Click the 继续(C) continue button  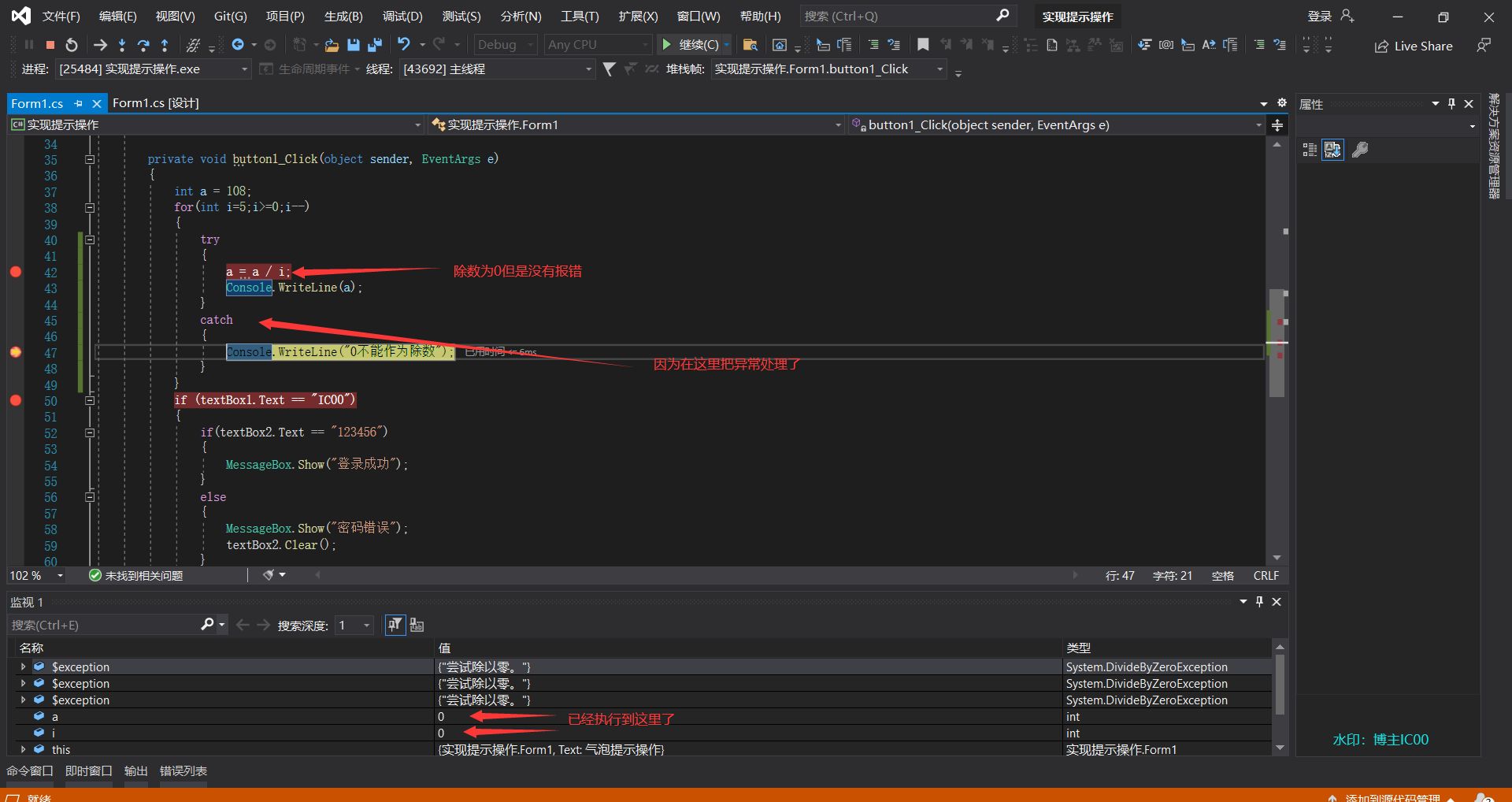click(691, 45)
